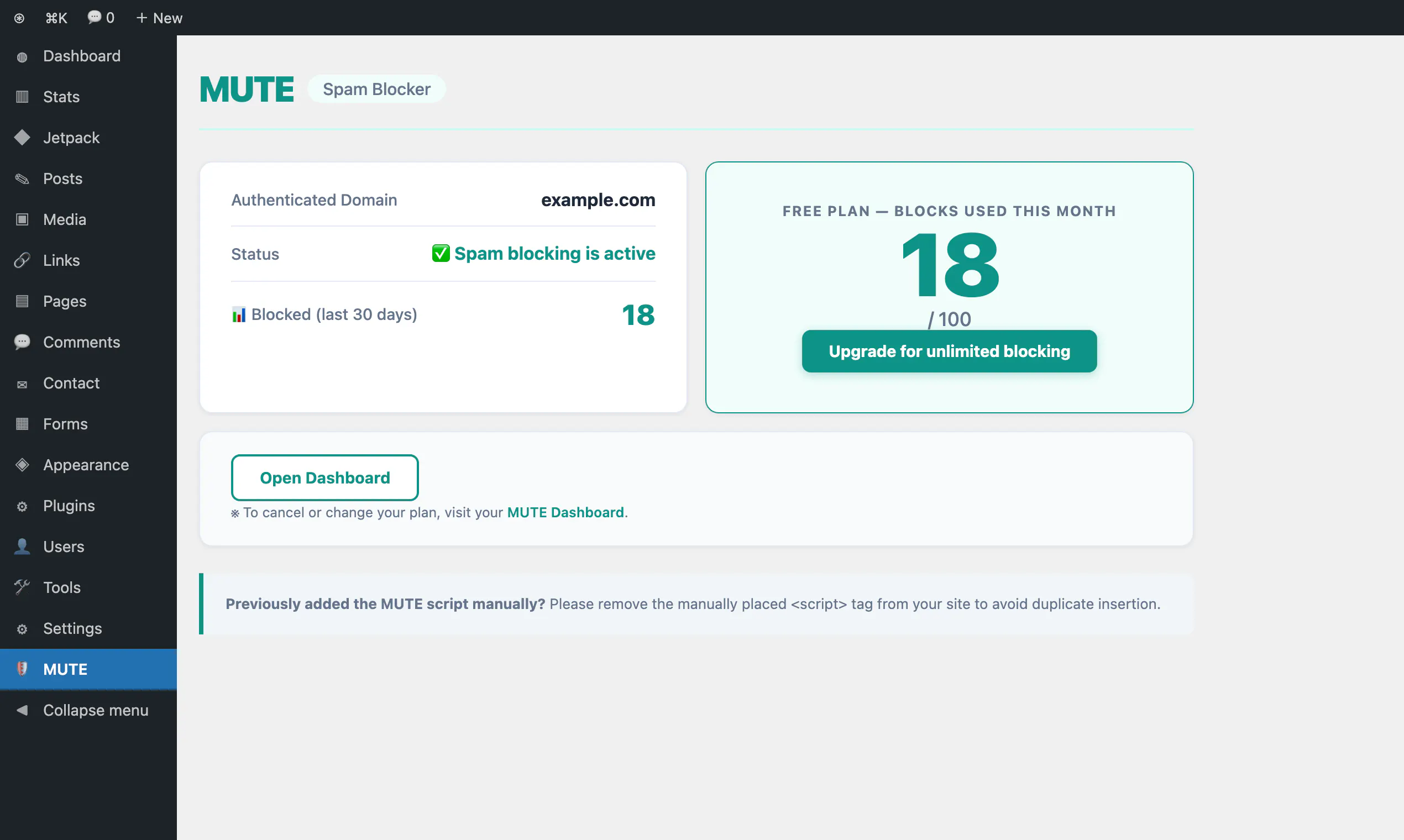1404x840 pixels.
Task: Click the Jetpack diamond icon
Action: click(x=22, y=138)
